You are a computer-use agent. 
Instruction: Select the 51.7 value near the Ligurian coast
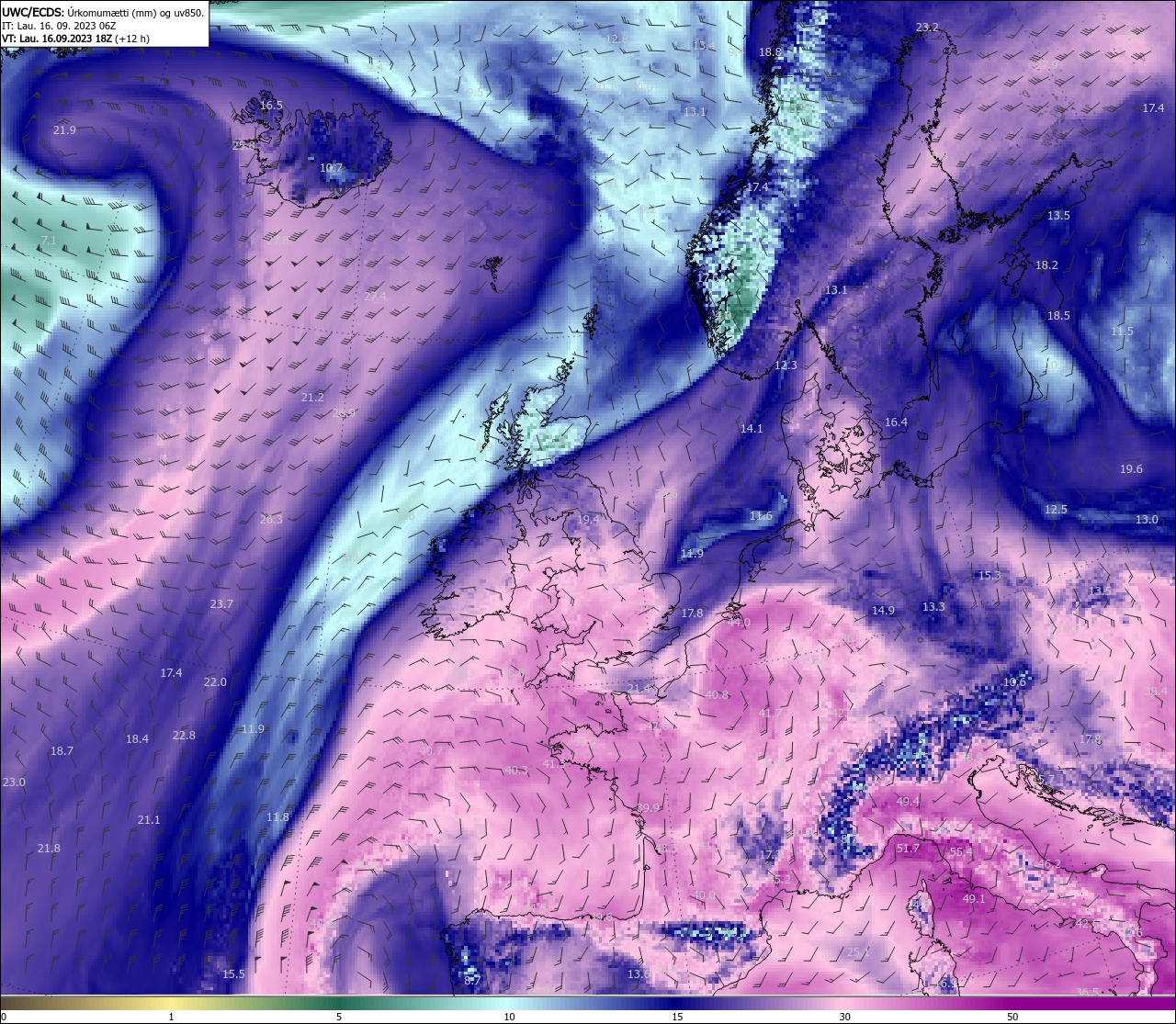click(908, 849)
